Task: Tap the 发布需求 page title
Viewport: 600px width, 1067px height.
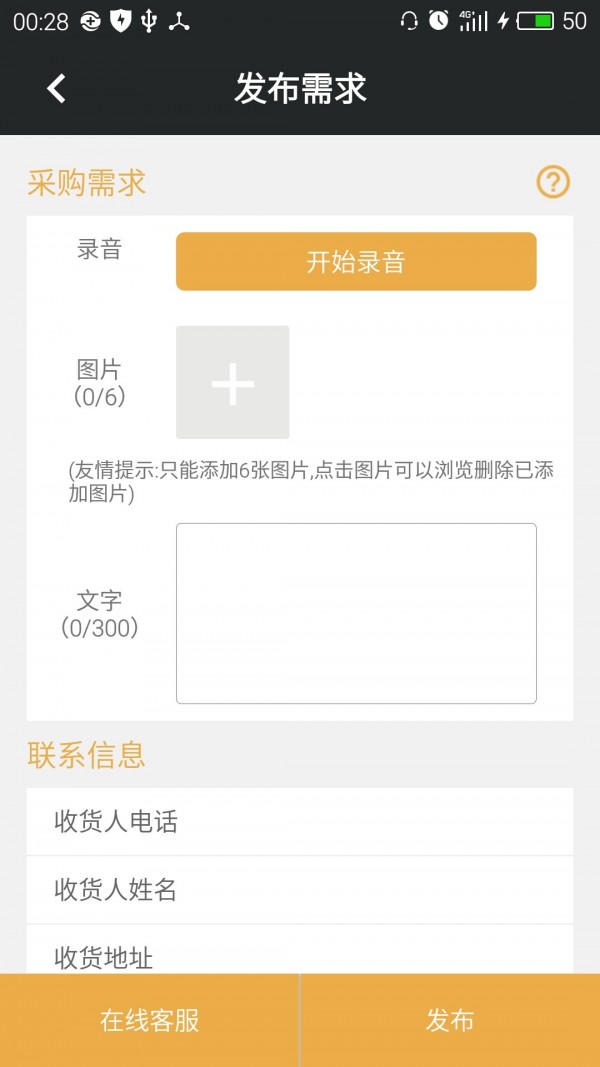Action: point(300,88)
